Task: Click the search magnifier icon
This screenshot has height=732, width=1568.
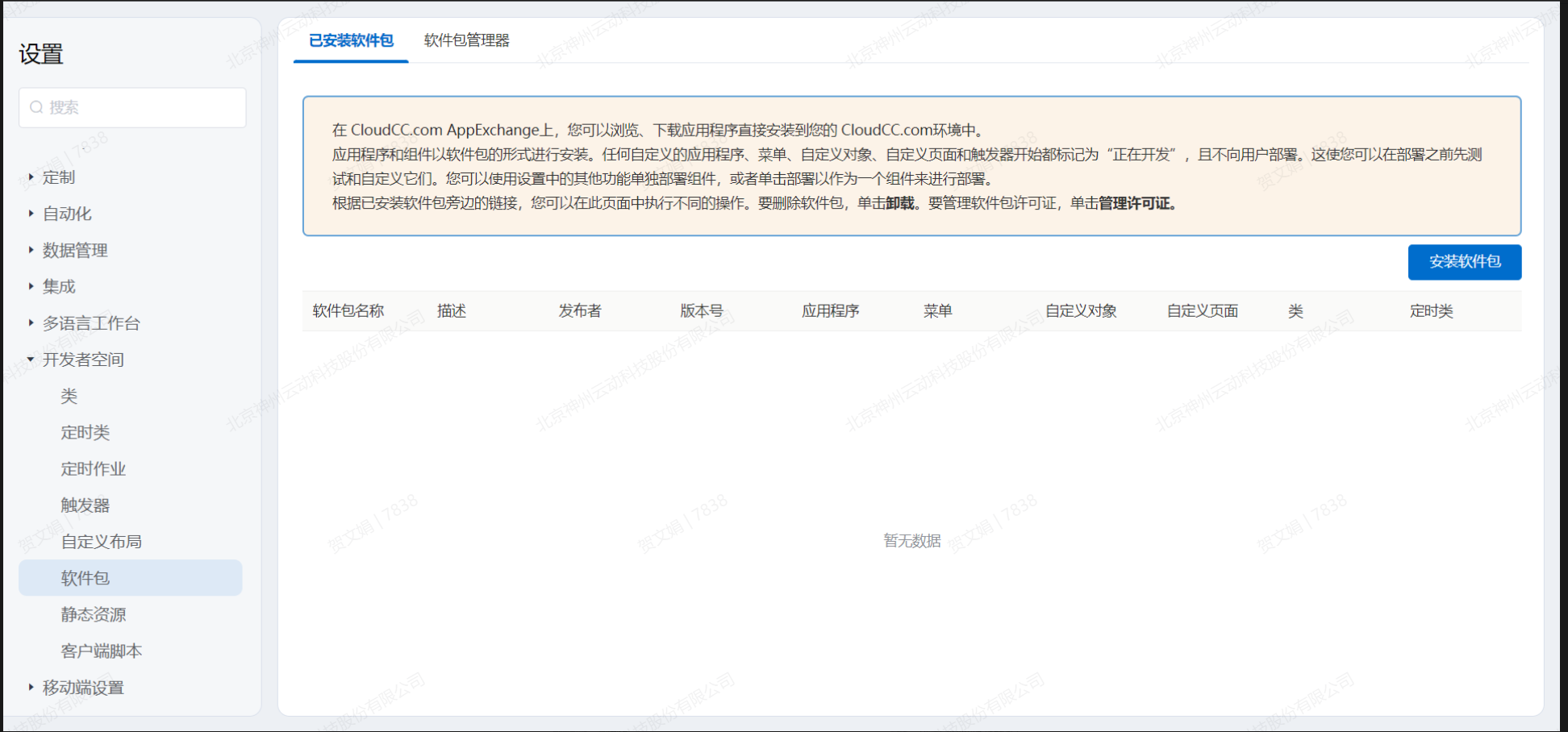Action: (36, 107)
